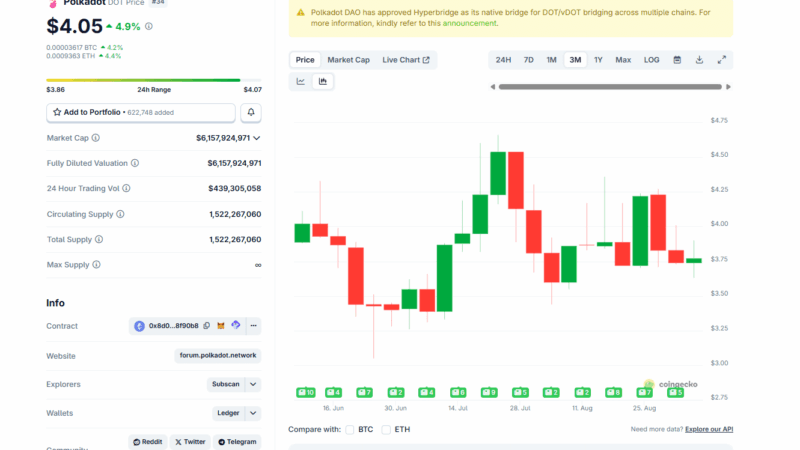Switch to the line chart view icon
Screen dimensions: 800x450
[x=301, y=81]
